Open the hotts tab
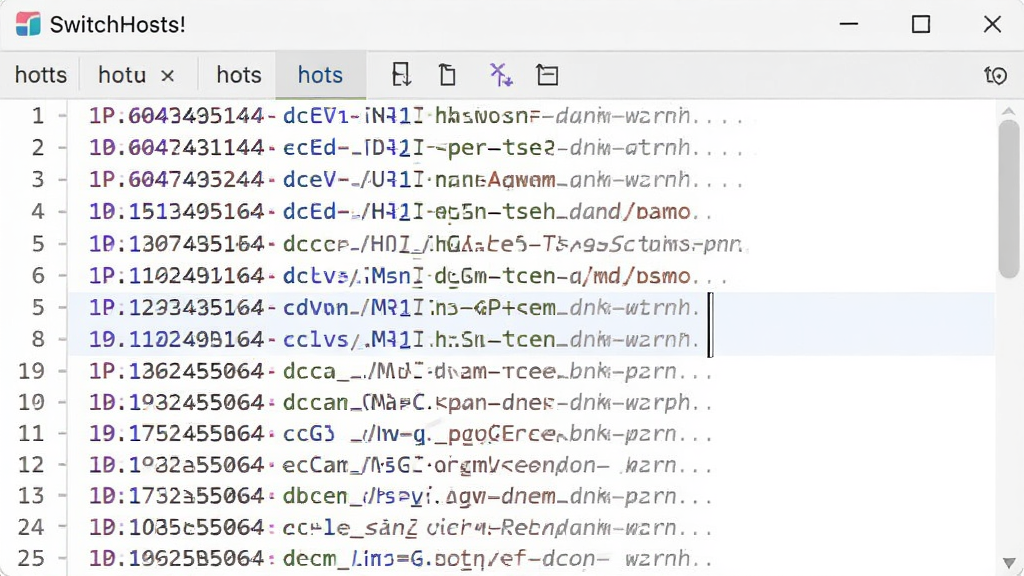This screenshot has height=576, width=1024. click(40, 75)
